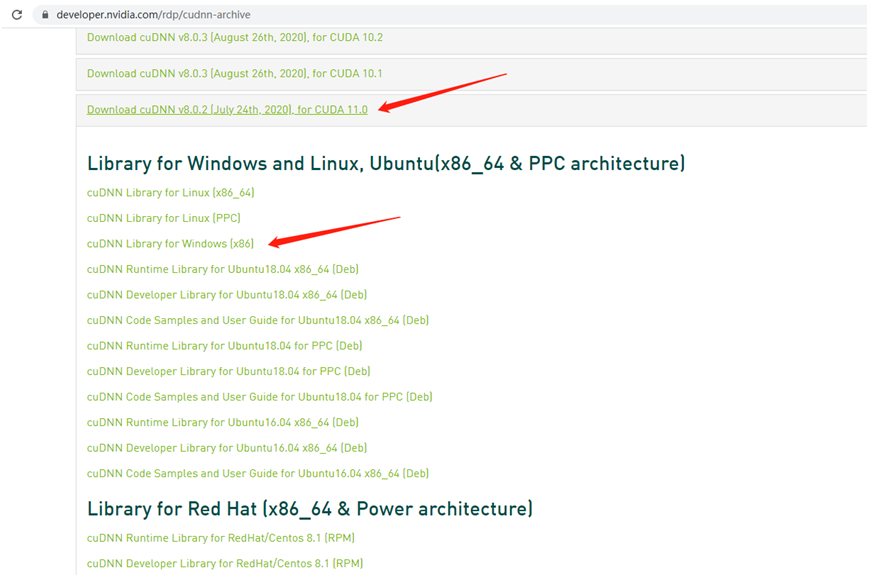Open cuDNN Runtime Library for Ubuntu18.04 x86_64

(223, 269)
